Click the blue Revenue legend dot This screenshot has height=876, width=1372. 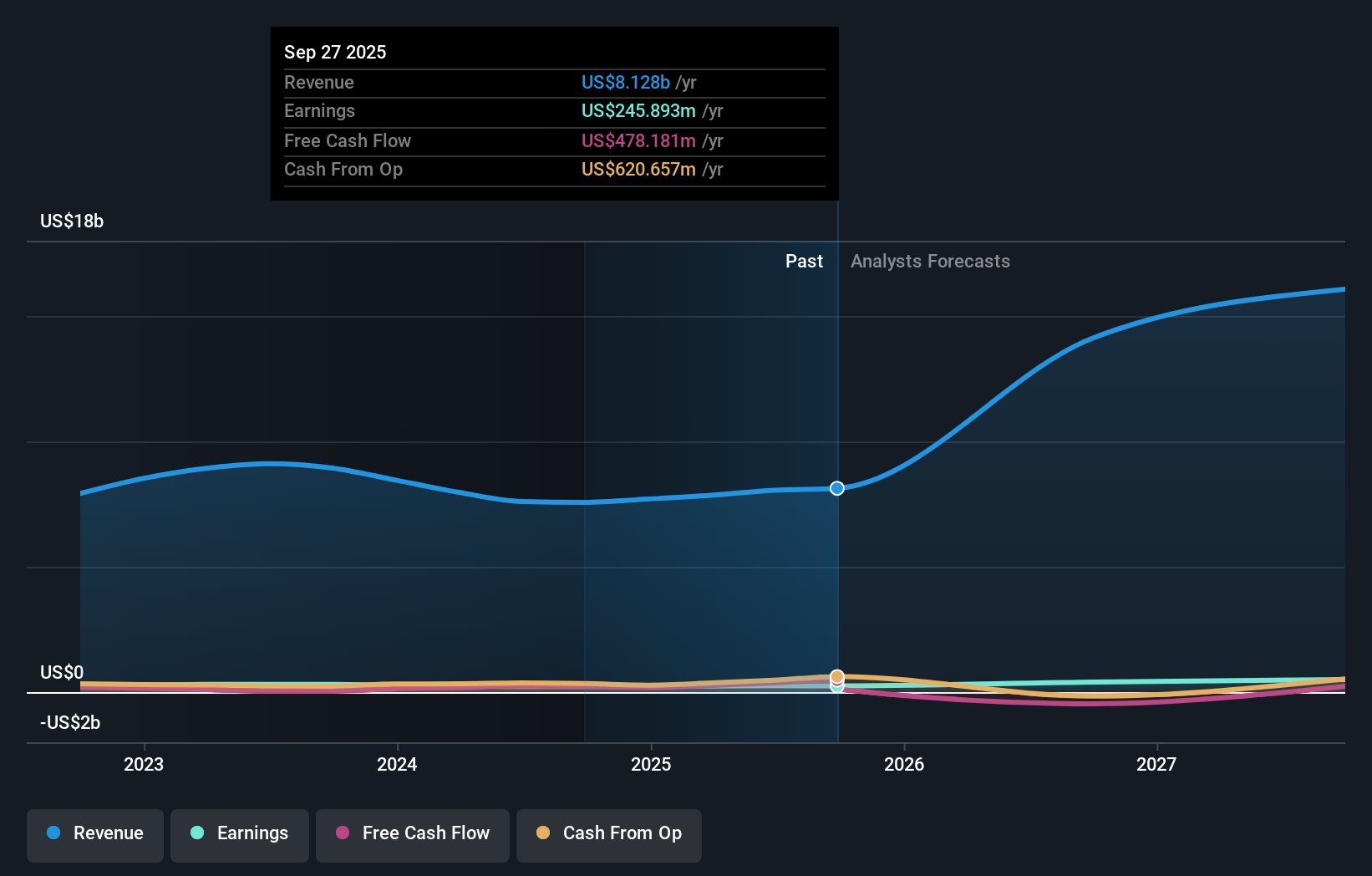tap(52, 833)
